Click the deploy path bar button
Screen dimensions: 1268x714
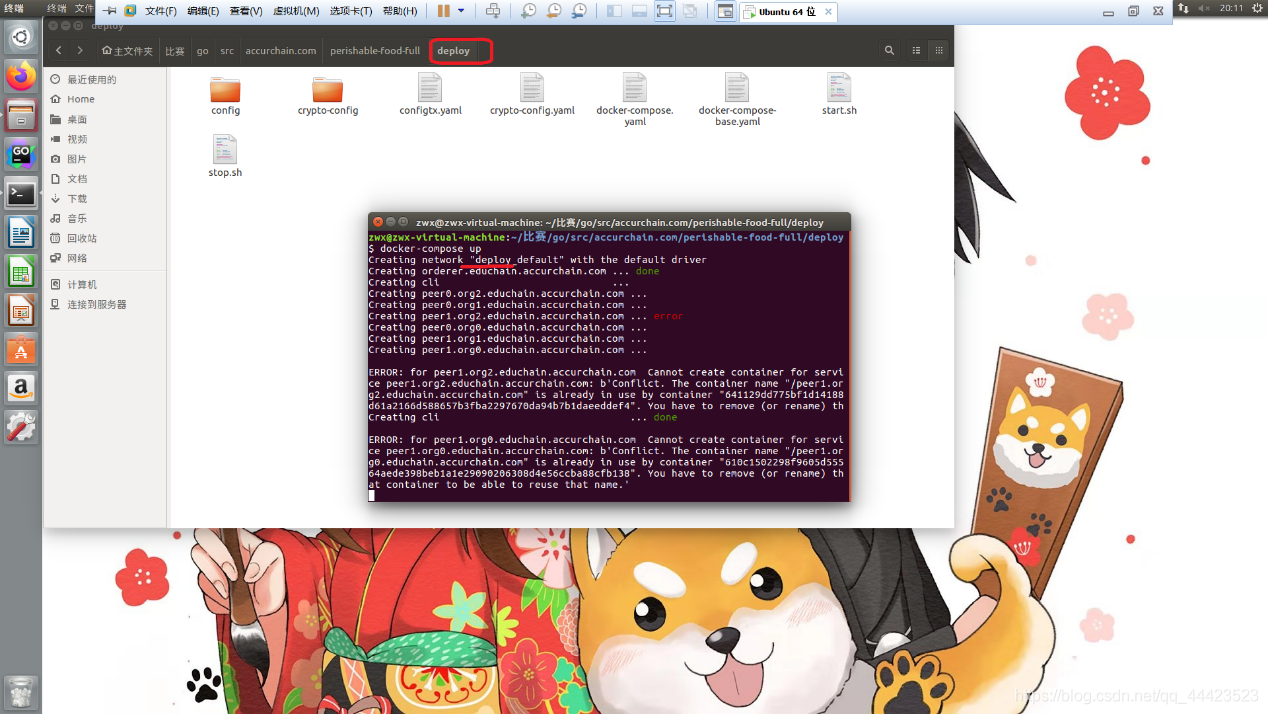coord(453,50)
